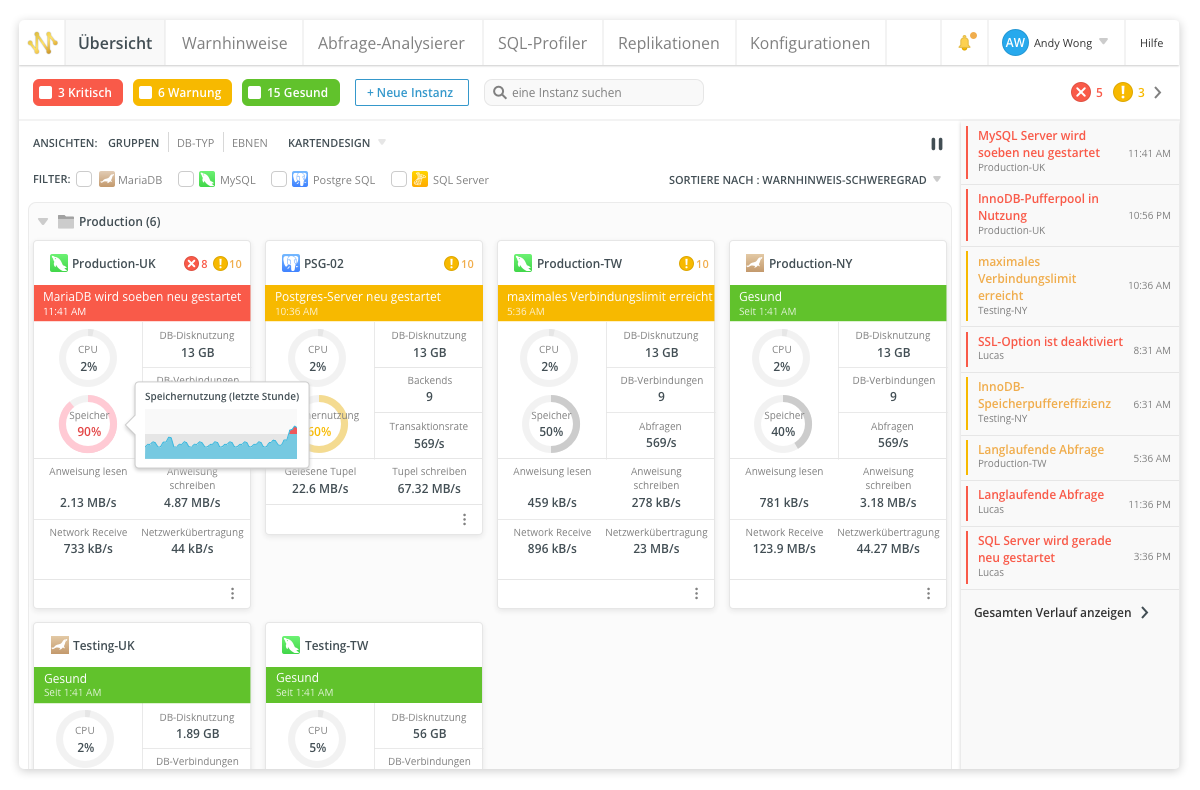This screenshot has width=1200, height=790.
Task: Open the Sortiere nach Warnhinweis-Schweregrad dropdown
Action: 937,180
